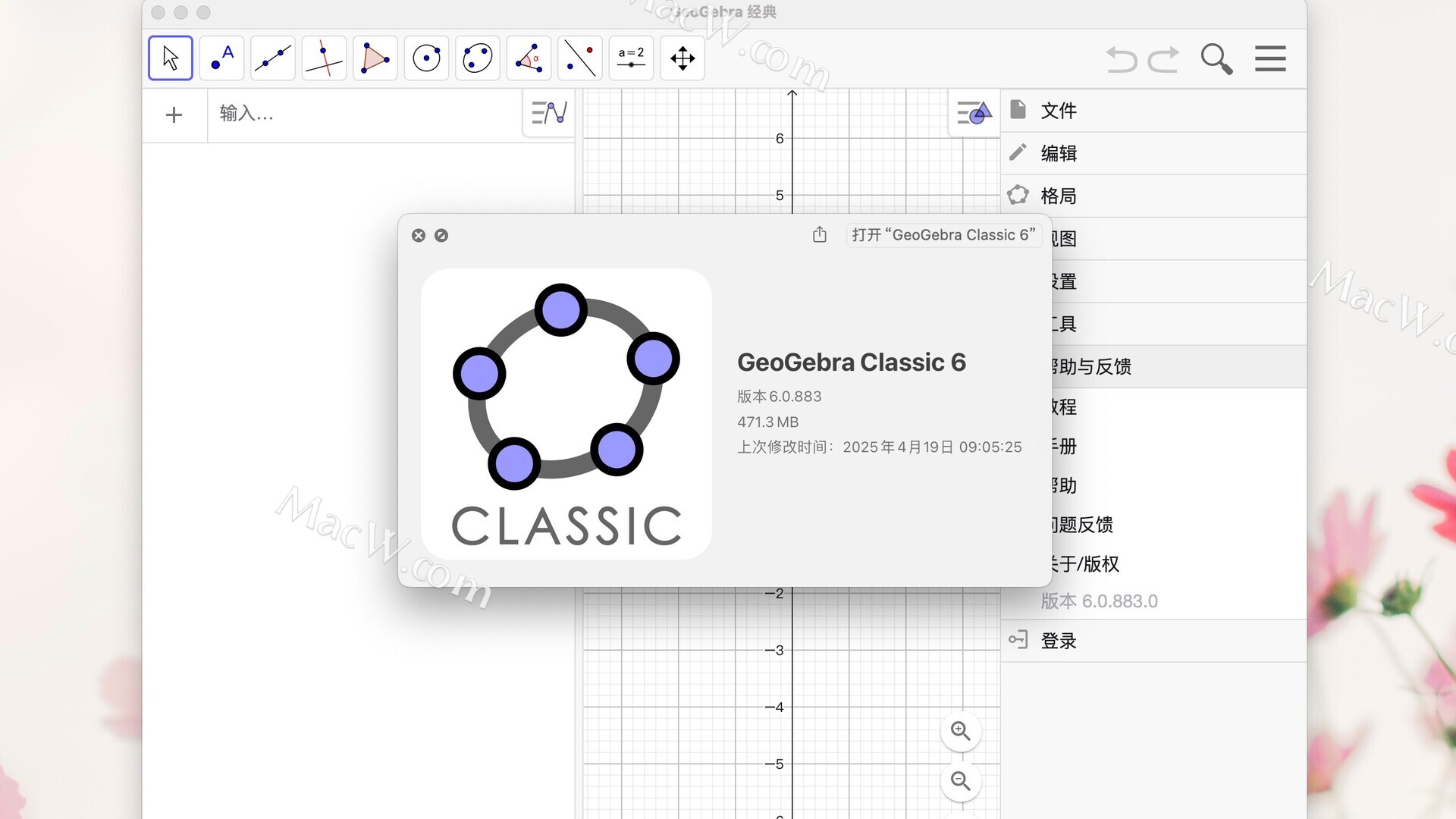Click the Undo arrow

click(x=1122, y=59)
